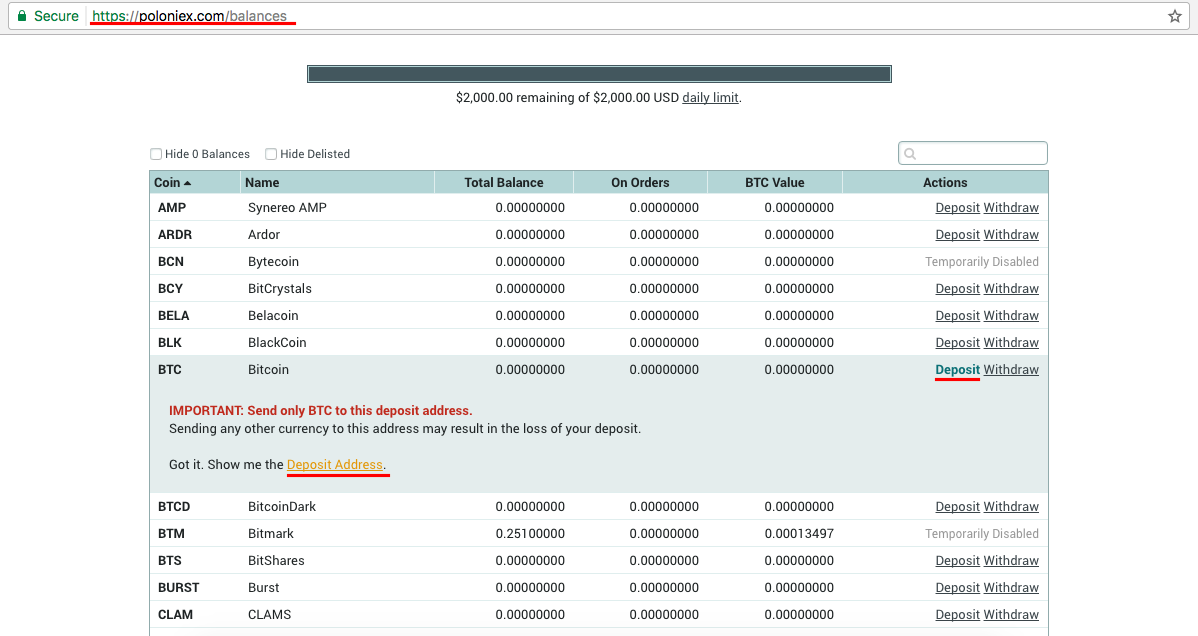Viewport: 1198px width, 636px height.
Task: Select the Bitmark total balance 0.25100000
Action: [530, 534]
